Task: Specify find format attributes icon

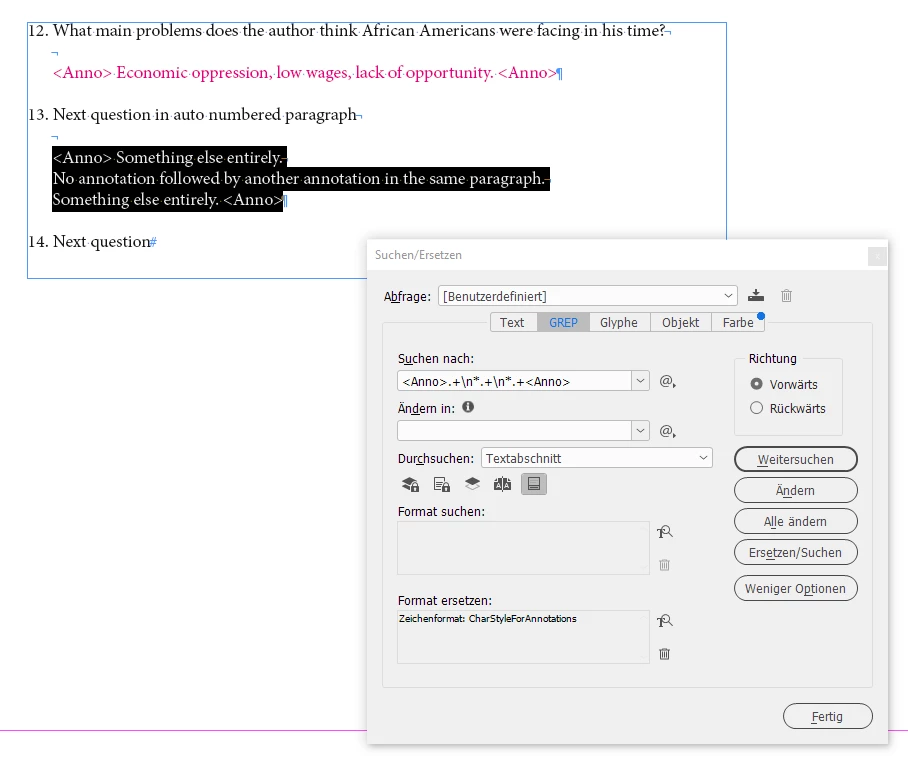Action: [665, 531]
